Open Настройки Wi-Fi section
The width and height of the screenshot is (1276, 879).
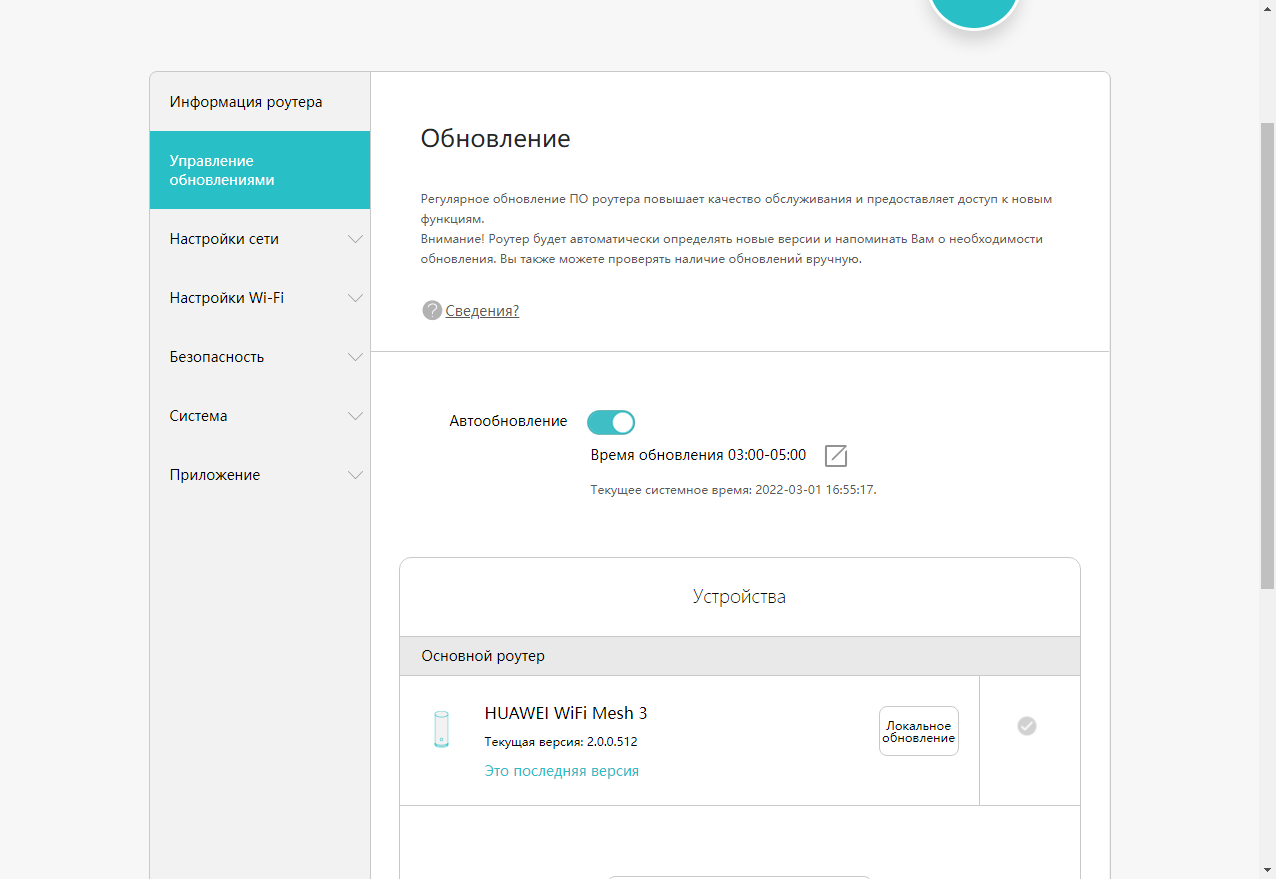click(260, 298)
